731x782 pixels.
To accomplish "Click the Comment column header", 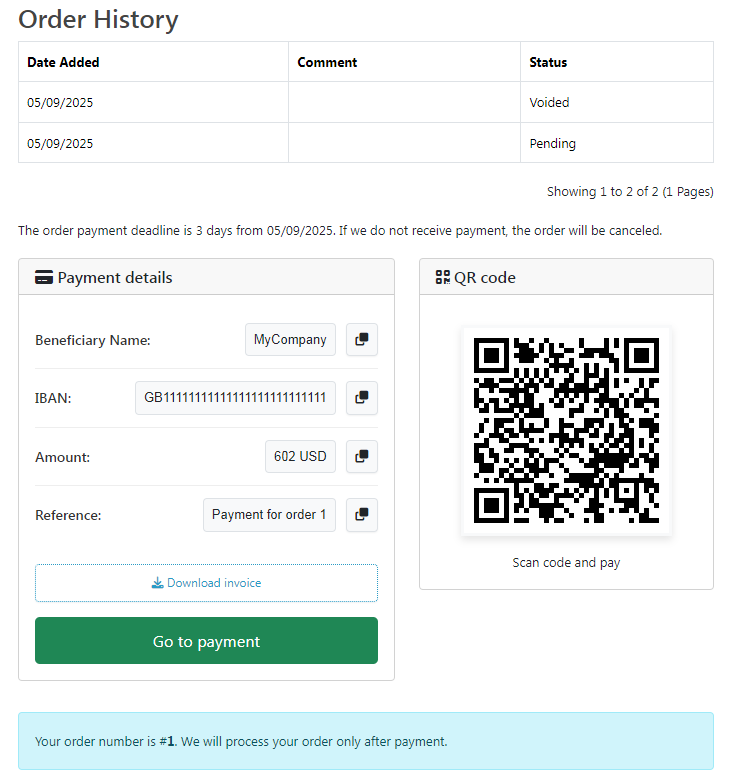I will tap(328, 62).
